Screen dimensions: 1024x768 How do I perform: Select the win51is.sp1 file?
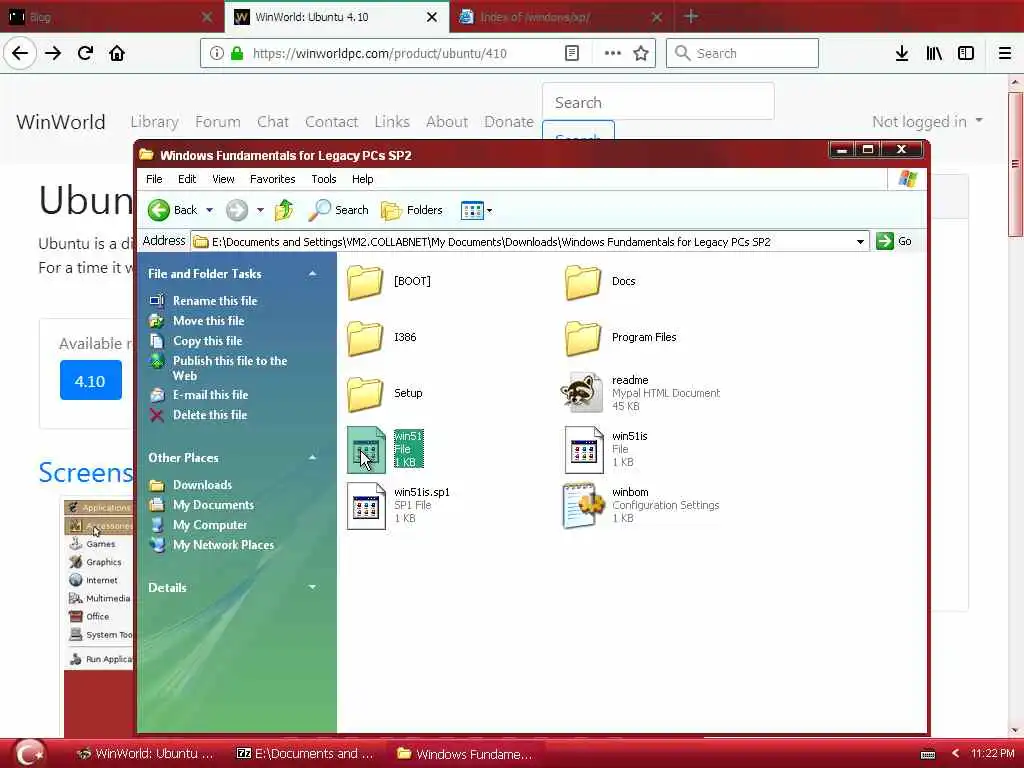(398, 505)
